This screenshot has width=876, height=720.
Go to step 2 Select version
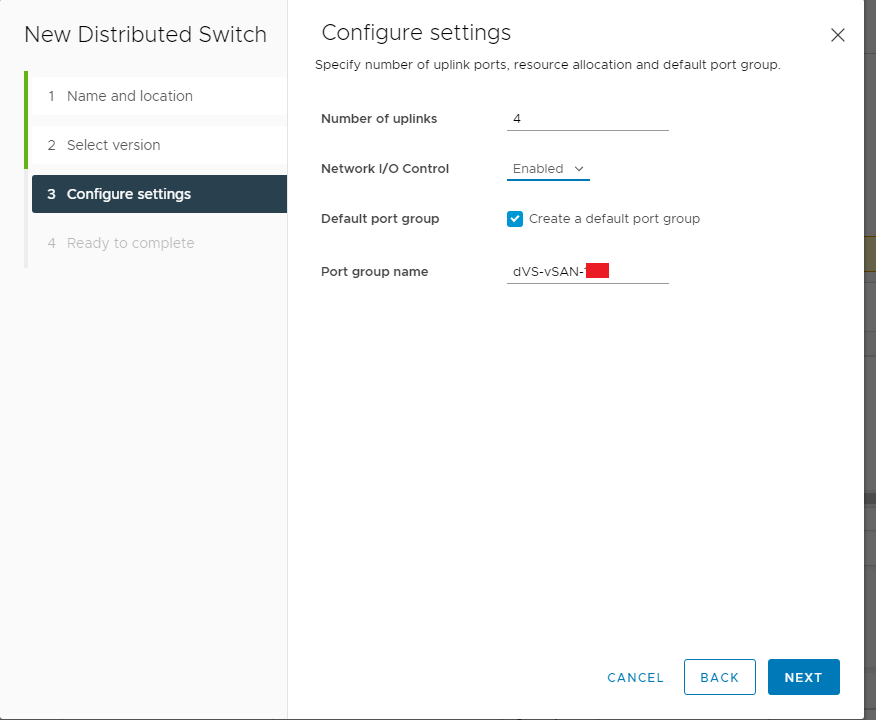coord(159,145)
